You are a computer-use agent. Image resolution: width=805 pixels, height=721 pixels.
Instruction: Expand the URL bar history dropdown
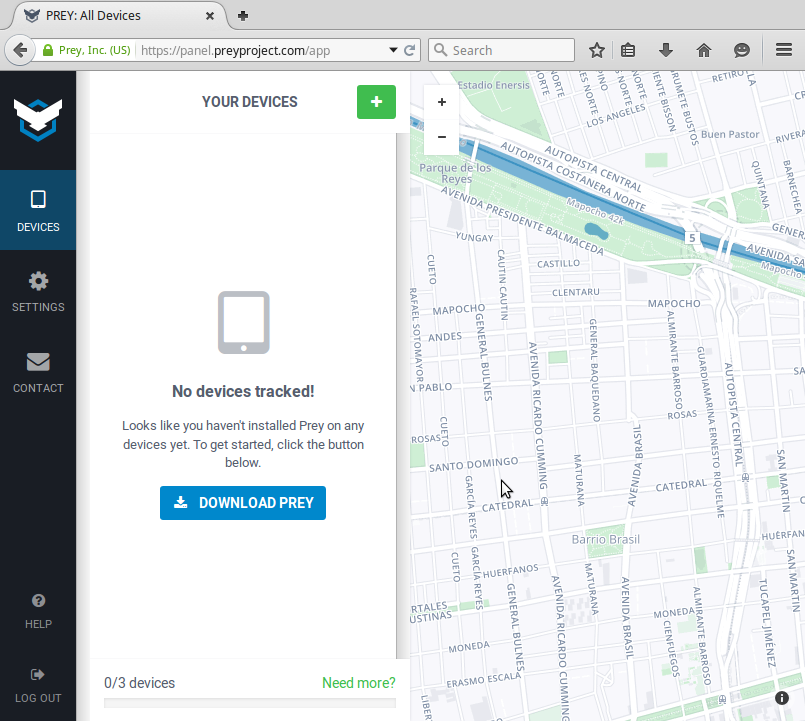pos(393,50)
